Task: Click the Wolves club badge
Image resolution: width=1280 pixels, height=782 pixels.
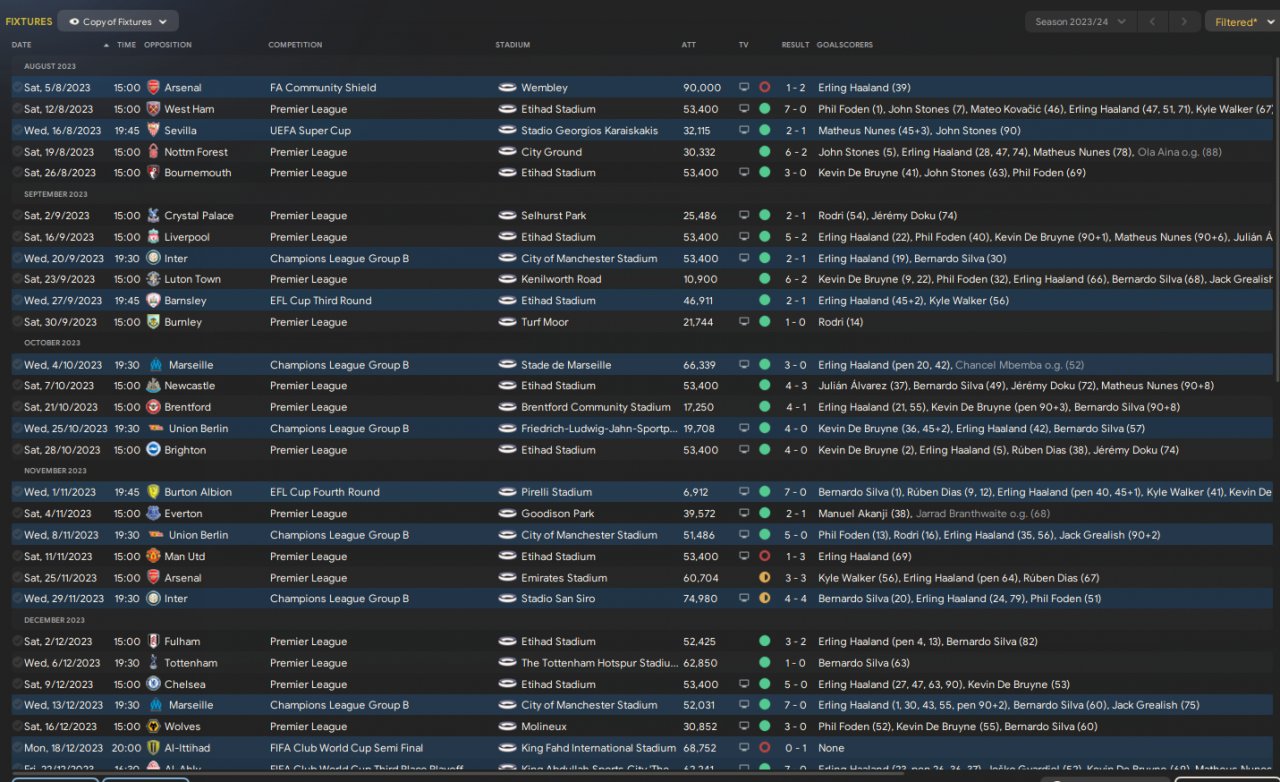Action: tap(153, 727)
